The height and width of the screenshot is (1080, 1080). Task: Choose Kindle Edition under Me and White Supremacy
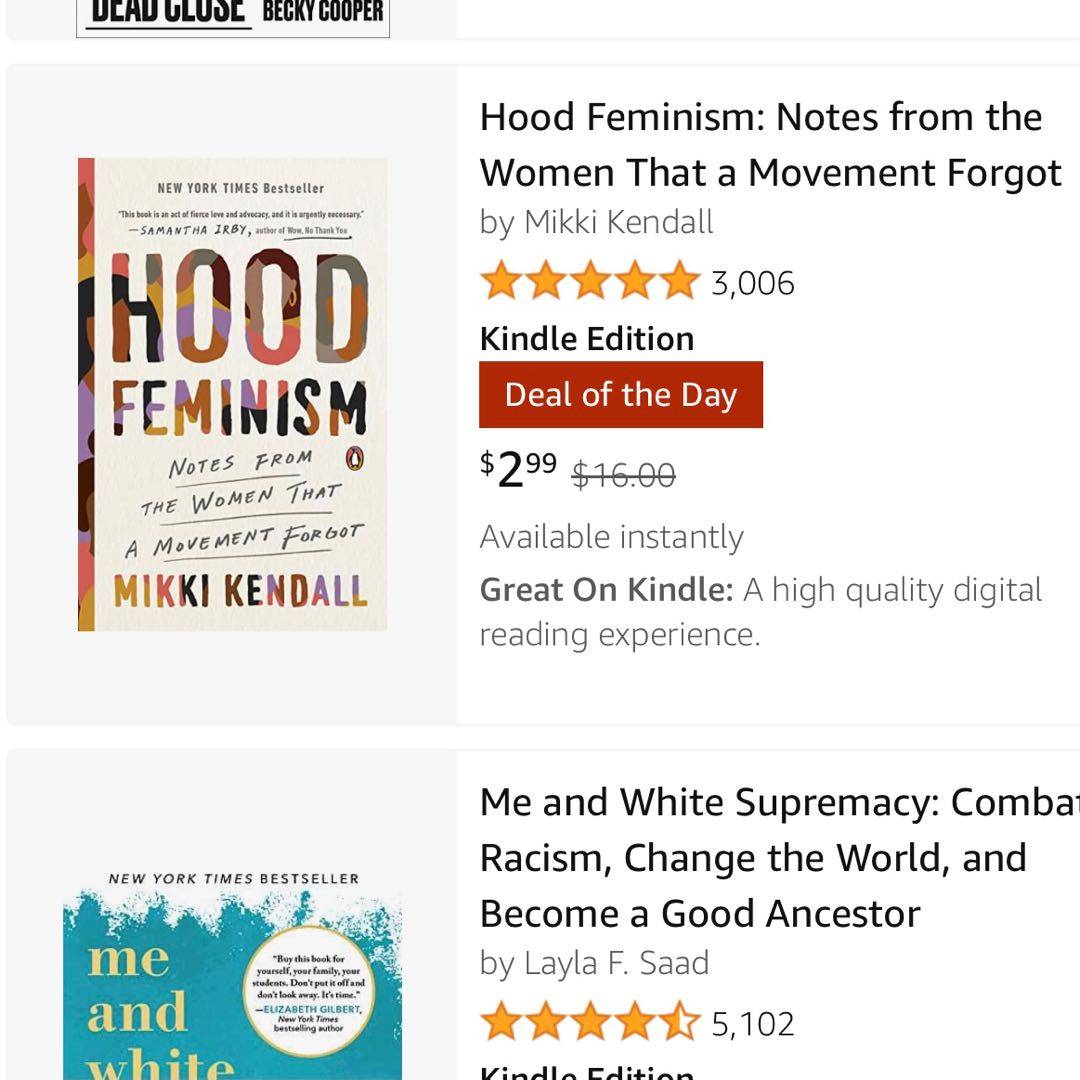587,1072
